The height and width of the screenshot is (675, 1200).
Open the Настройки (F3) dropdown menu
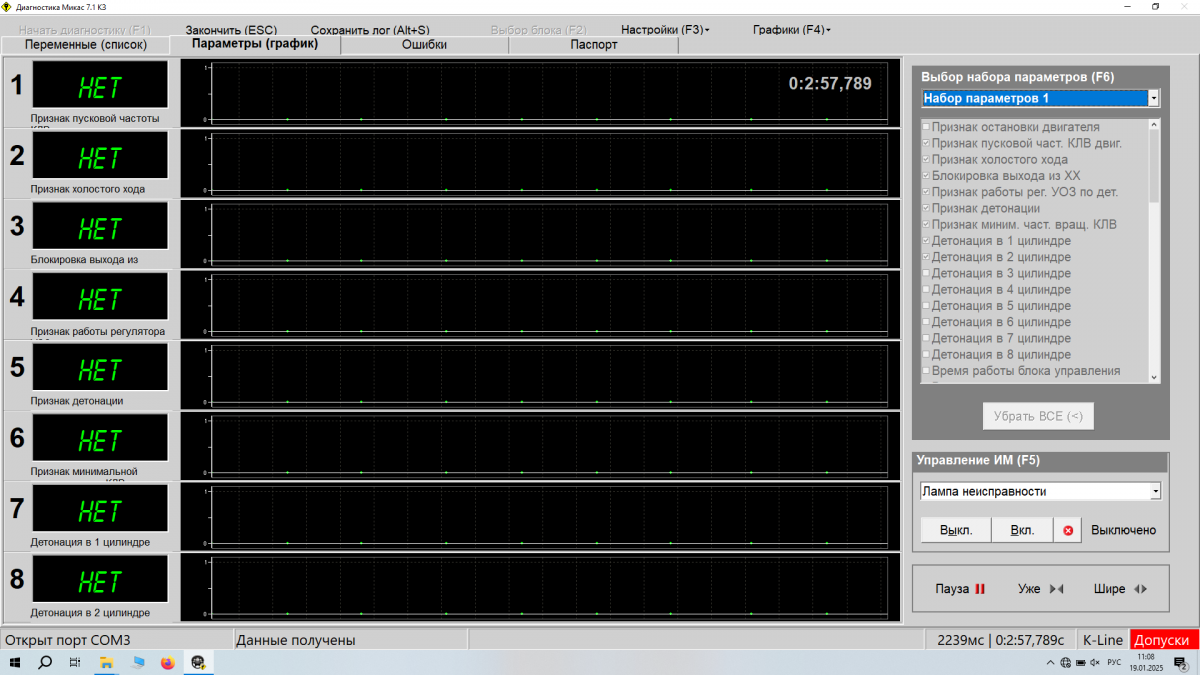[665, 30]
